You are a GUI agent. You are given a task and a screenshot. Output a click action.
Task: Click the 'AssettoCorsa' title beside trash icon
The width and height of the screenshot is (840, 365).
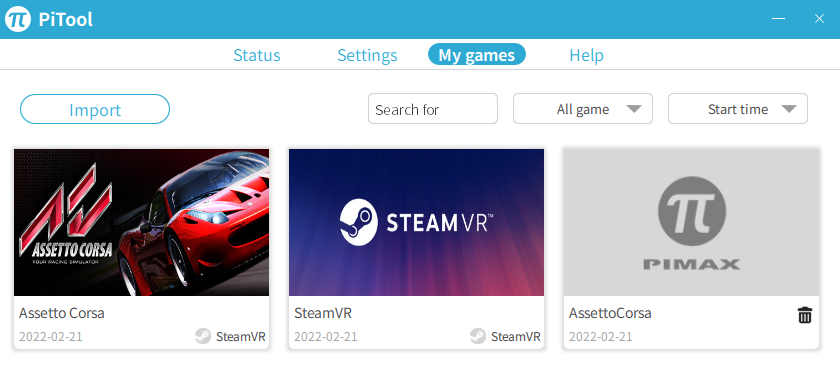point(610,313)
